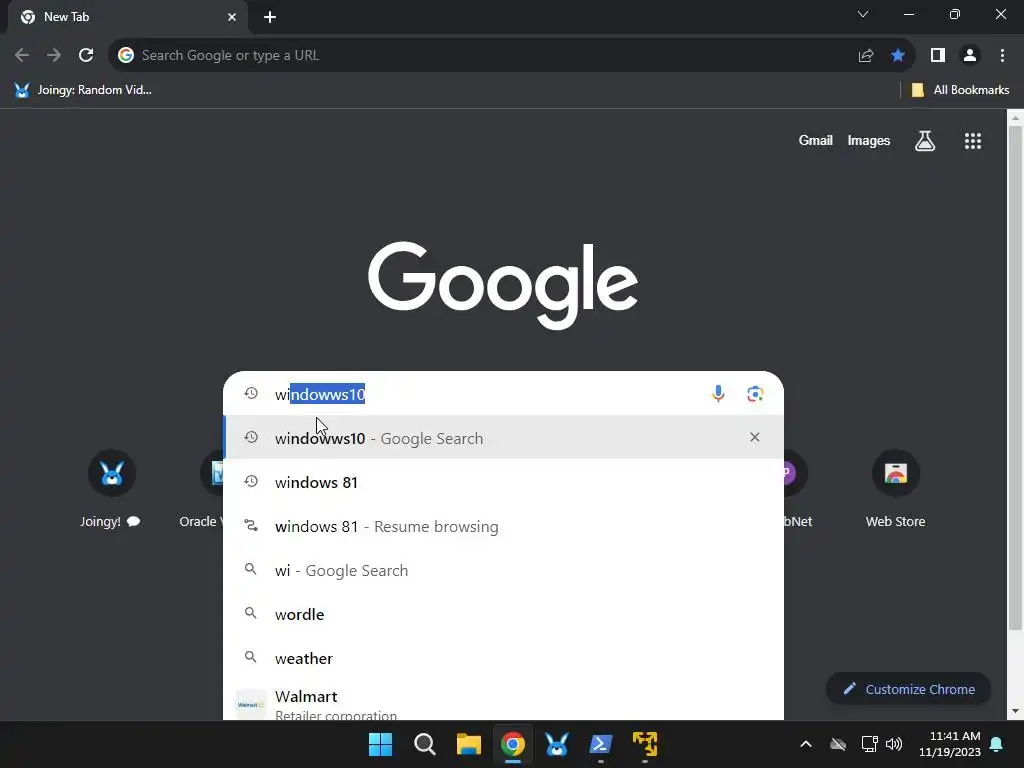The image size is (1024, 768).
Task: Open the Joingy! shortcut tile
Action: coord(111,488)
